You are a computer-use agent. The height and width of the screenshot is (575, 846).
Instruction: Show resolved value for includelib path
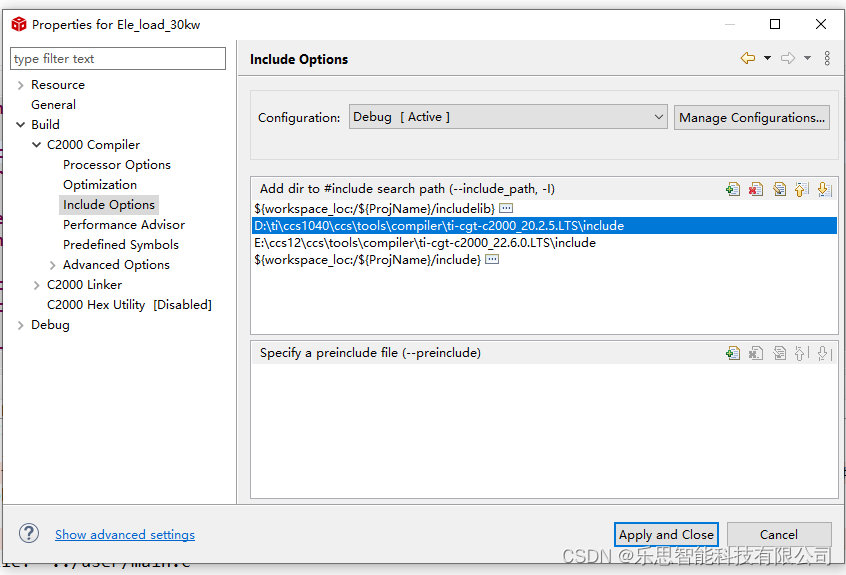(506, 208)
